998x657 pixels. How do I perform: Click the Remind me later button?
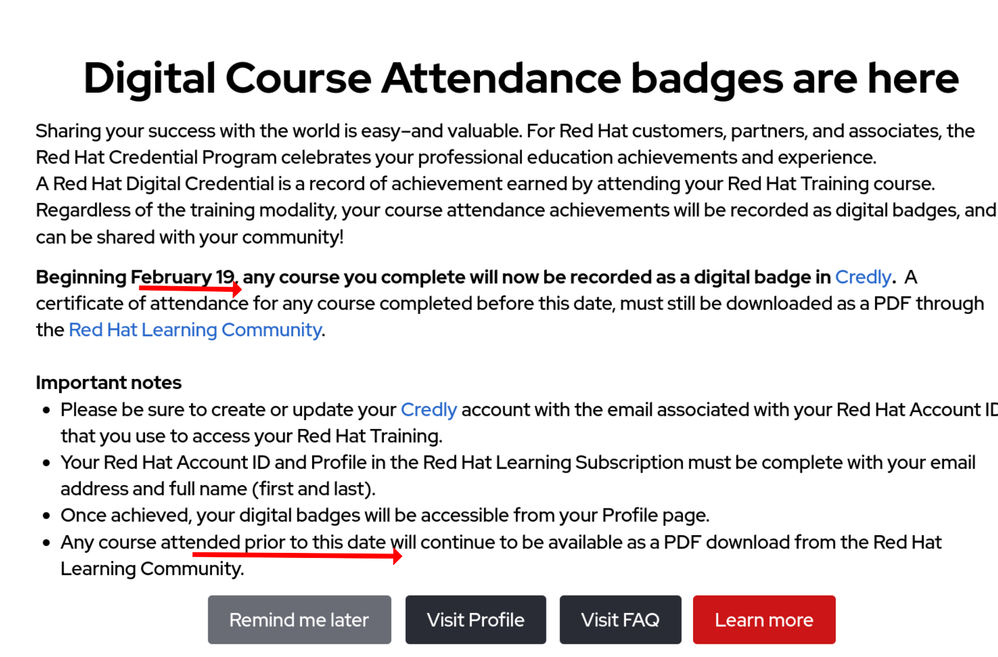(x=299, y=620)
